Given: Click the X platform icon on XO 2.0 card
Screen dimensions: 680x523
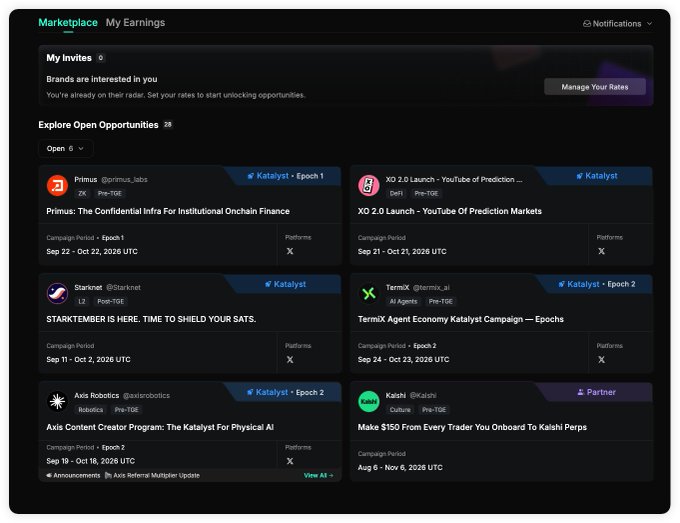Looking at the screenshot, I should [602, 251].
